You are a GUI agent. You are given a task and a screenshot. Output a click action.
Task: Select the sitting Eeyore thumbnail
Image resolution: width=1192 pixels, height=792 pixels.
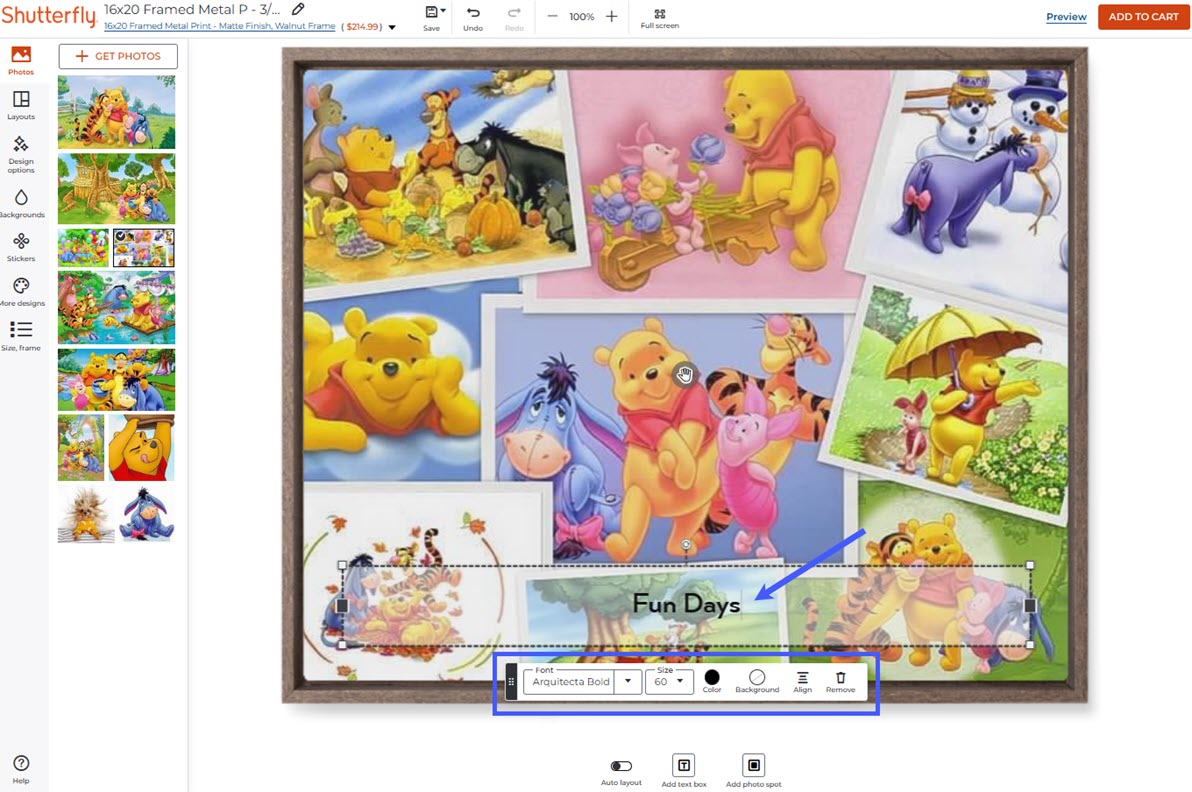(x=145, y=515)
